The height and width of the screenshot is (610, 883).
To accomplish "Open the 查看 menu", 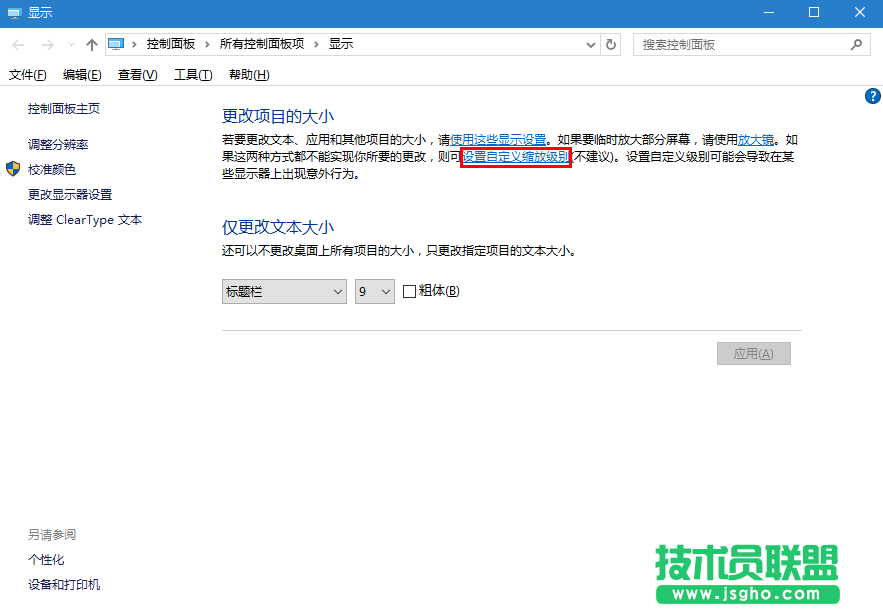I will tap(136, 74).
